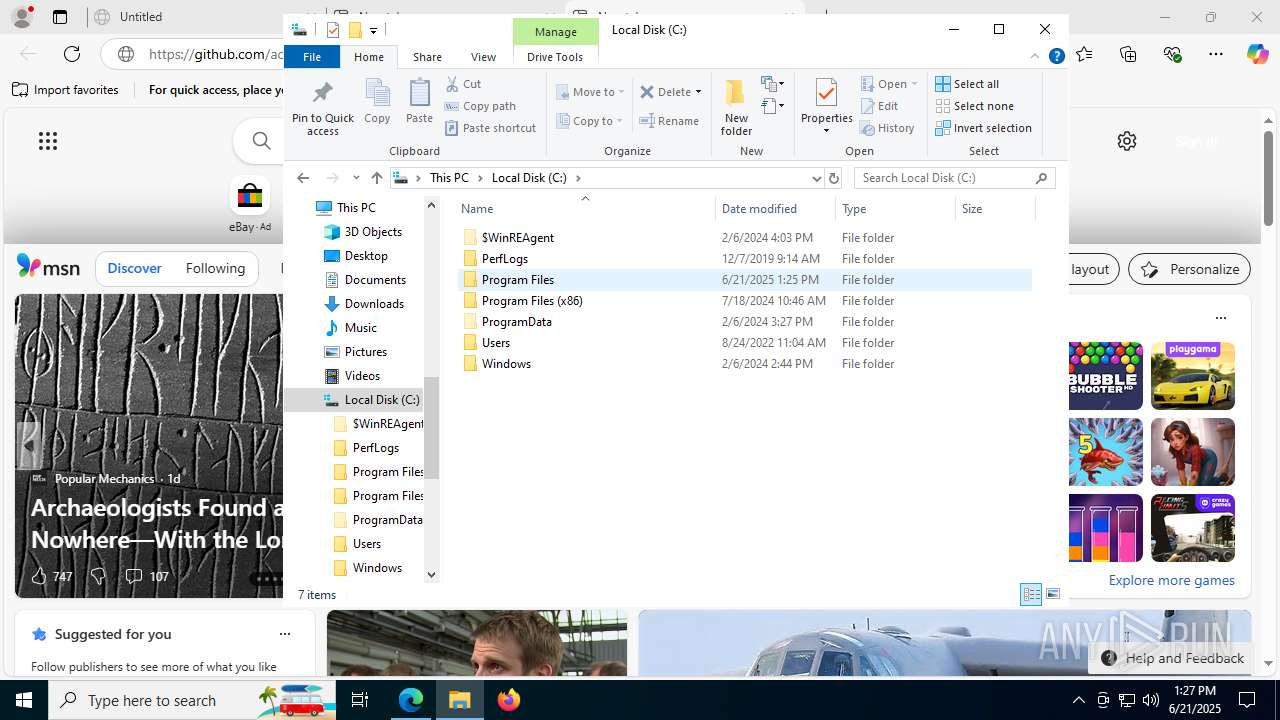Create a New folder
1280x720 pixels.
click(736, 107)
